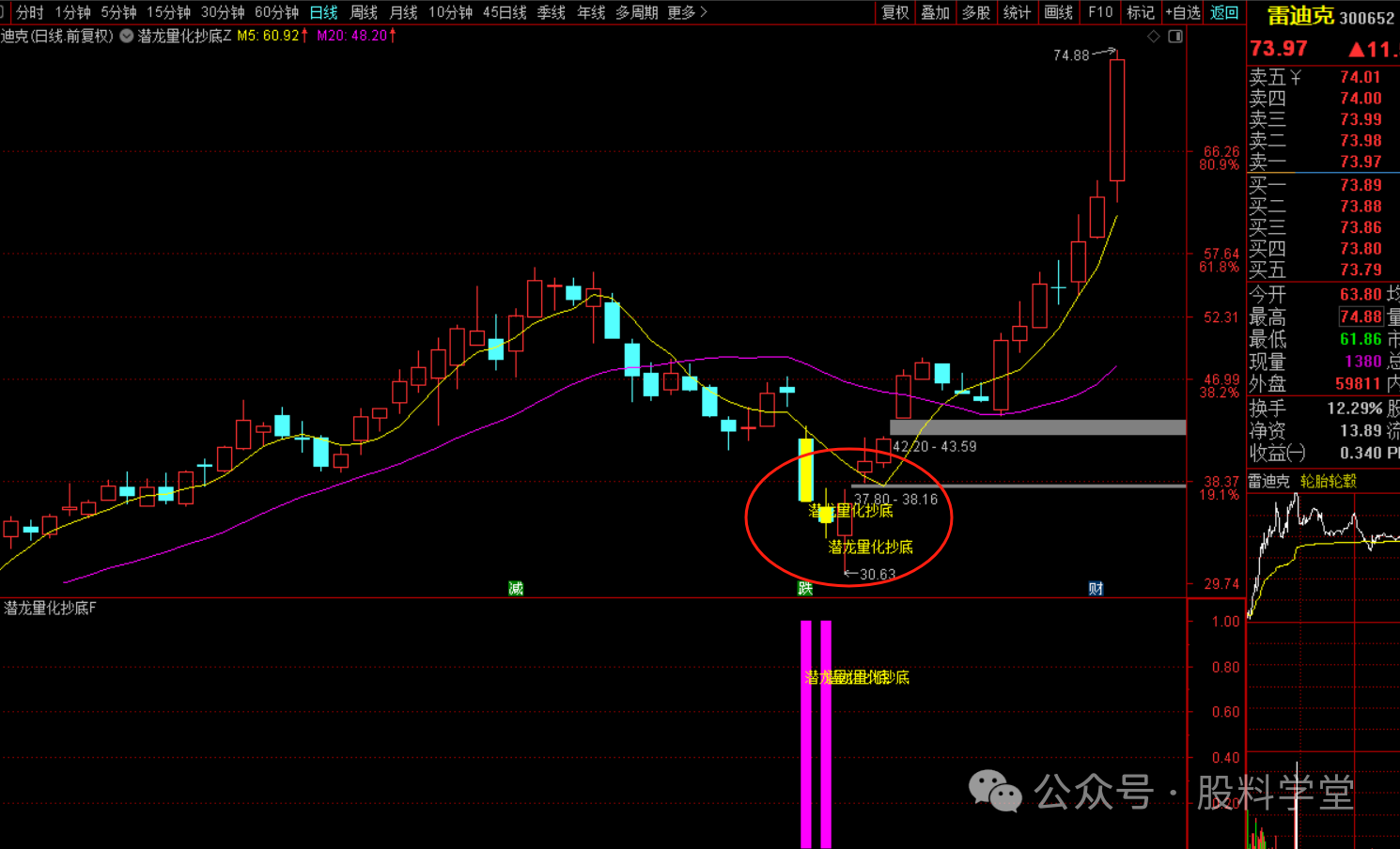Click the 轮胎轮毂 sector link

pyautogui.click(x=1329, y=481)
